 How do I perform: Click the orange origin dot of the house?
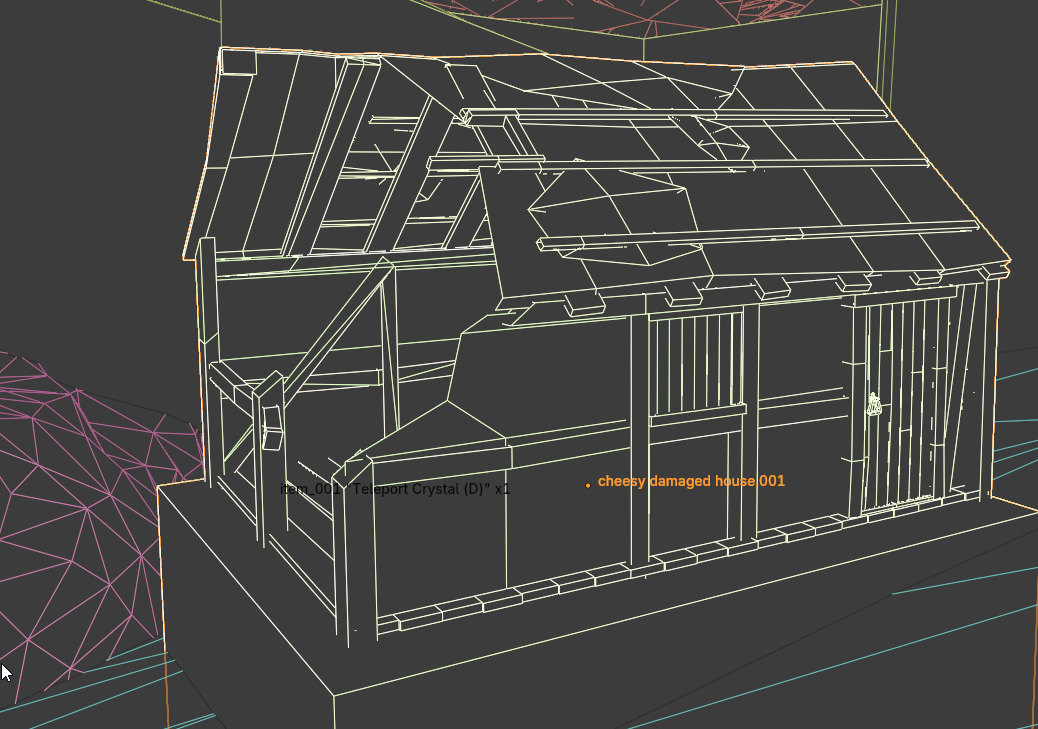[x=588, y=485]
